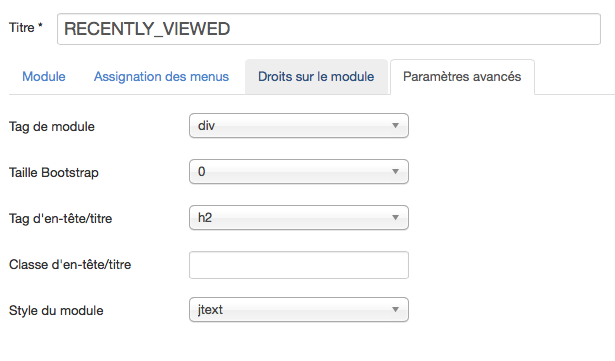Activate the Paramètres avancés tab
This screenshot has height=361, width=615.
(x=462, y=77)
